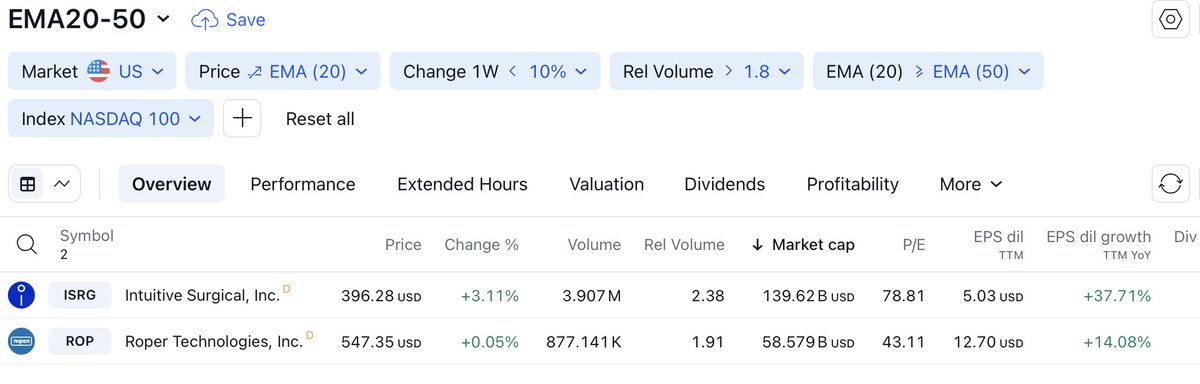This screenshot has width=1200, height=384.
Task: Click ISRG EPS 5.03 USD
Action: coord(992,296)
